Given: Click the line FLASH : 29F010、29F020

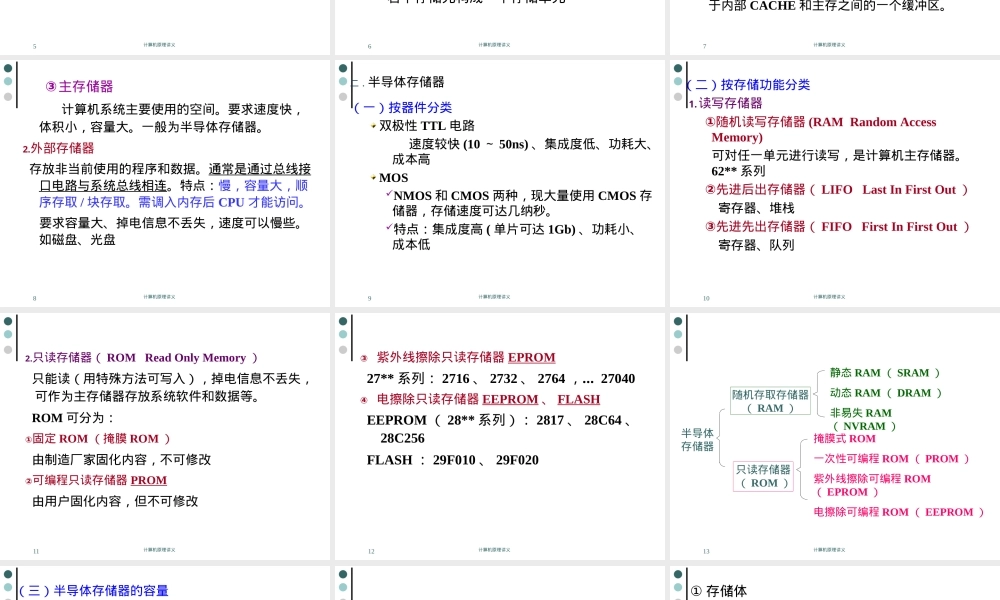Looking at the screenshot, I should point(452,460).
